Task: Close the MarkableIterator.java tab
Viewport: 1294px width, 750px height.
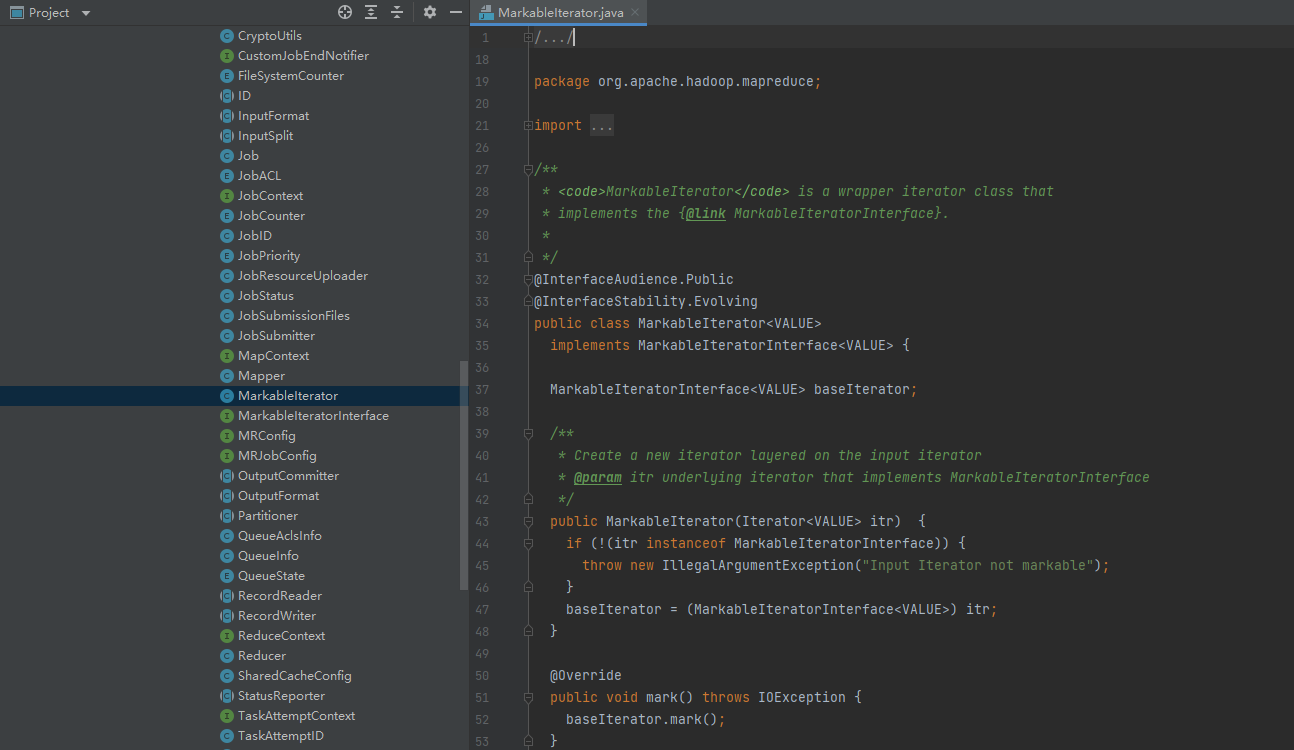Action: point(635,12)
